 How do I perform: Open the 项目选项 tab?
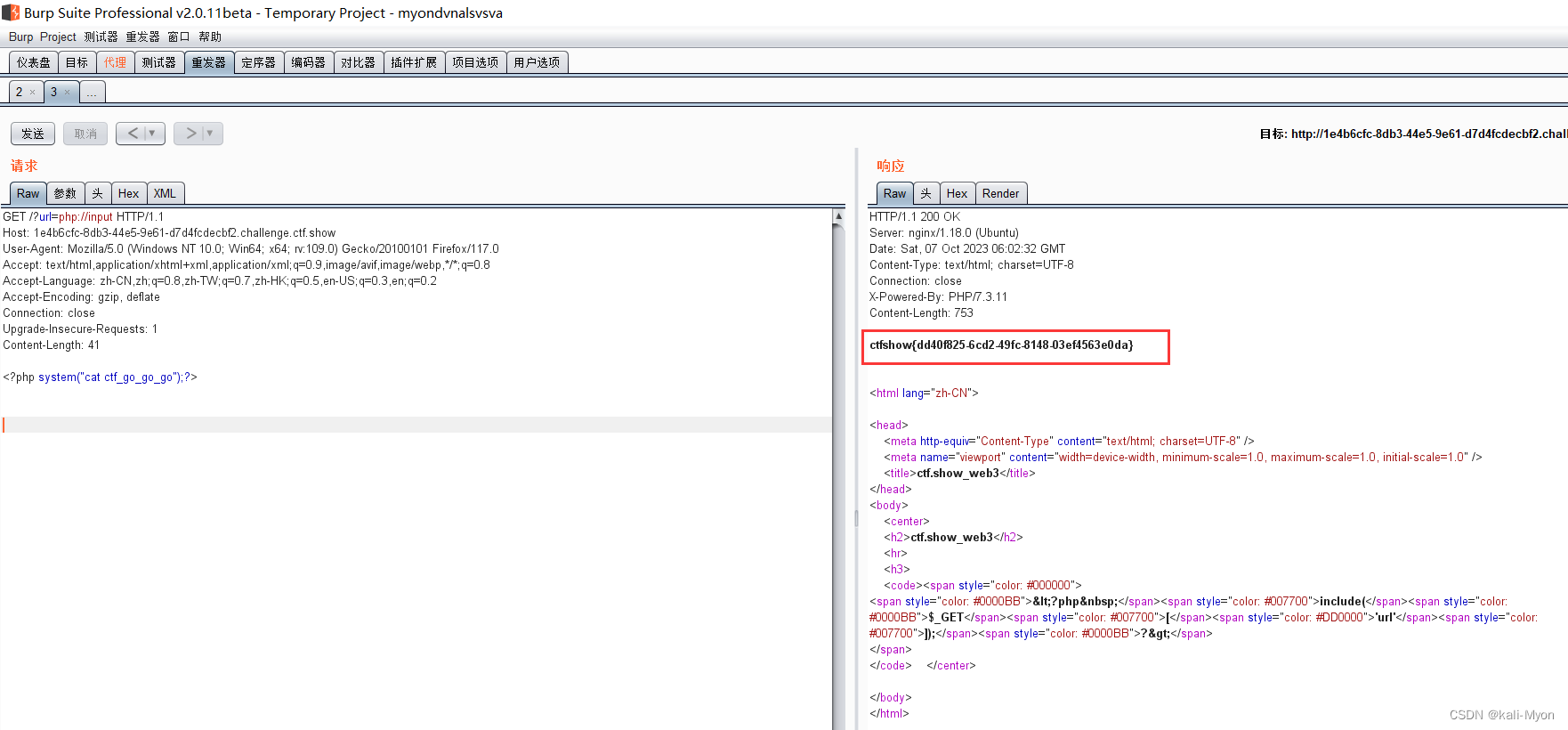coord(475,62)
